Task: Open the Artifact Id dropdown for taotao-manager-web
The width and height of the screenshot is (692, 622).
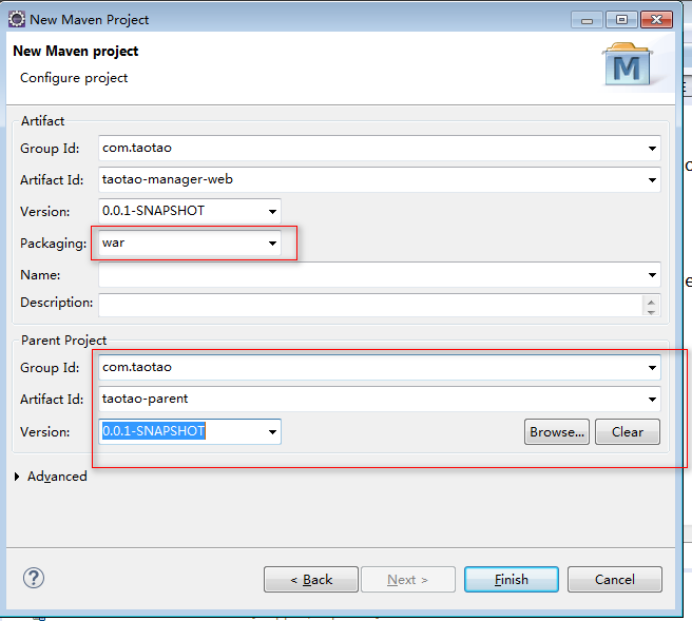Action: [x=652, y=180]
